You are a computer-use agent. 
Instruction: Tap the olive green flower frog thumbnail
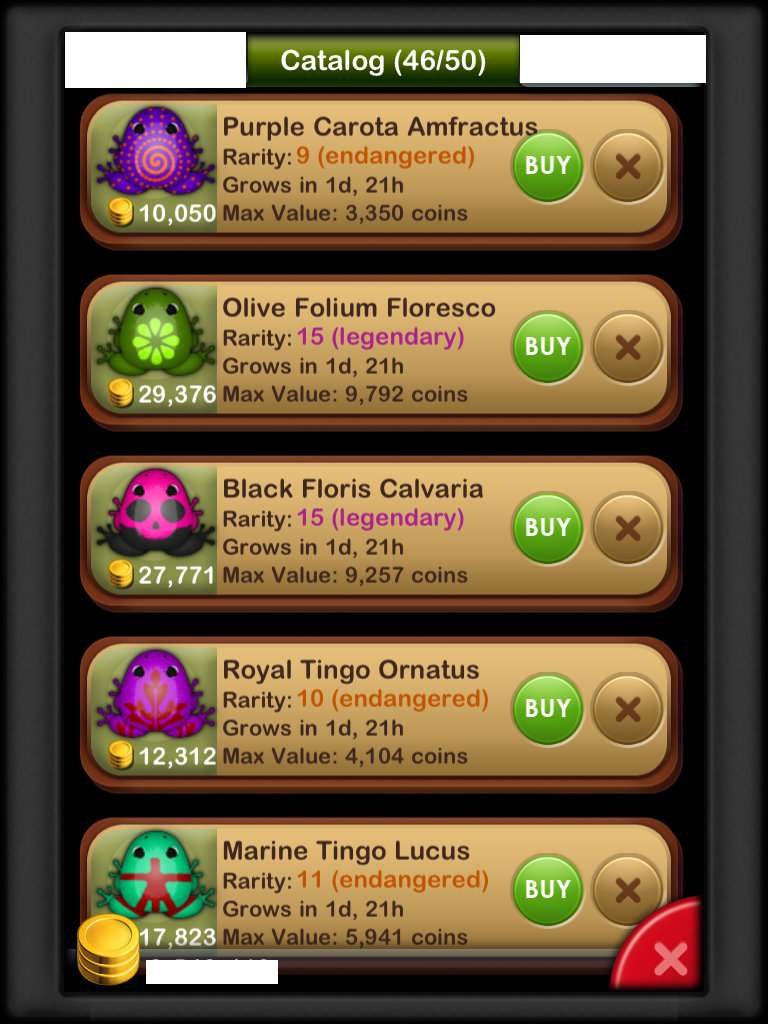point(155,332)
